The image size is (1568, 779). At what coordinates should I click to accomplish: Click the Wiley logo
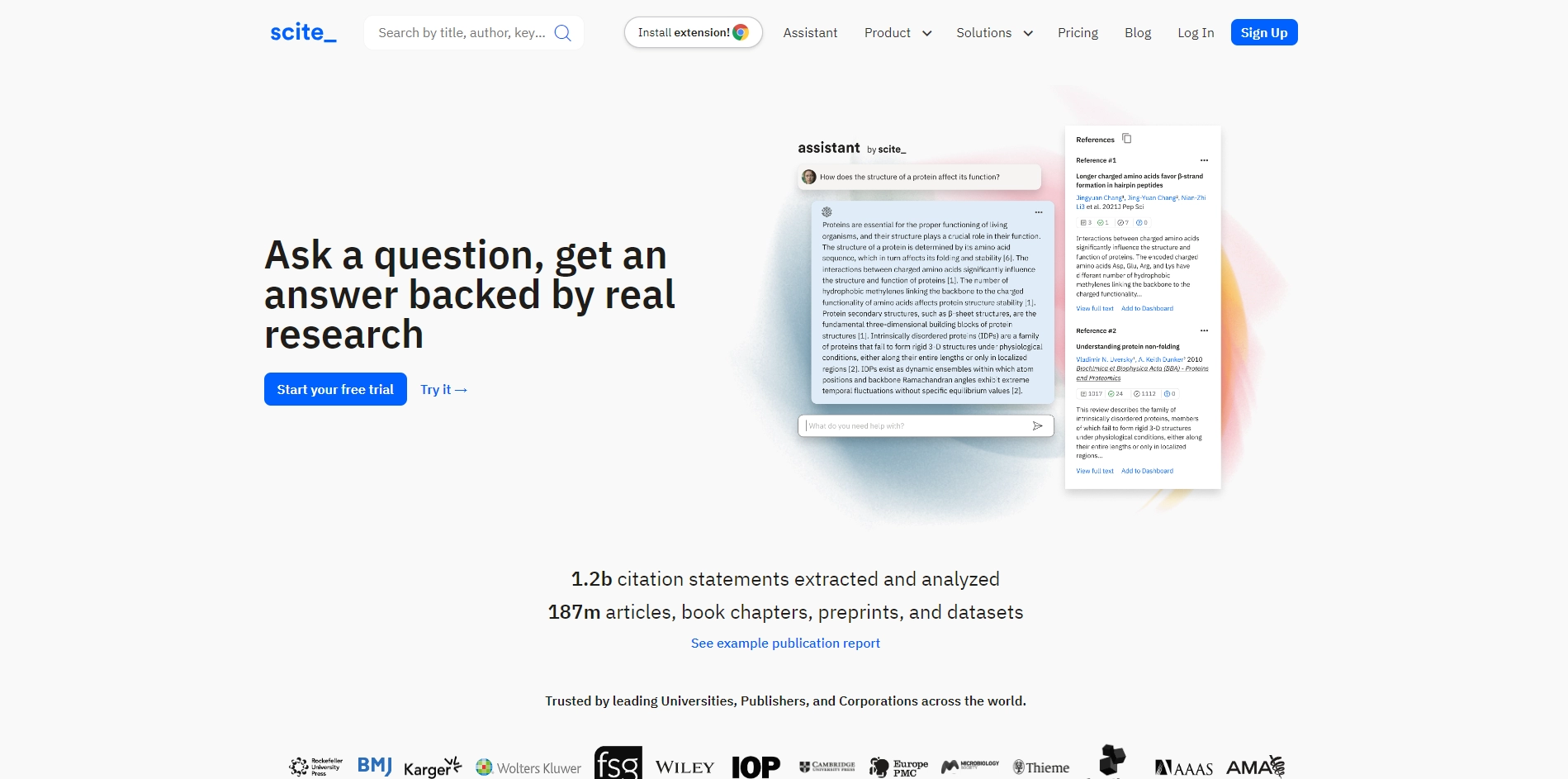(685, 767)
